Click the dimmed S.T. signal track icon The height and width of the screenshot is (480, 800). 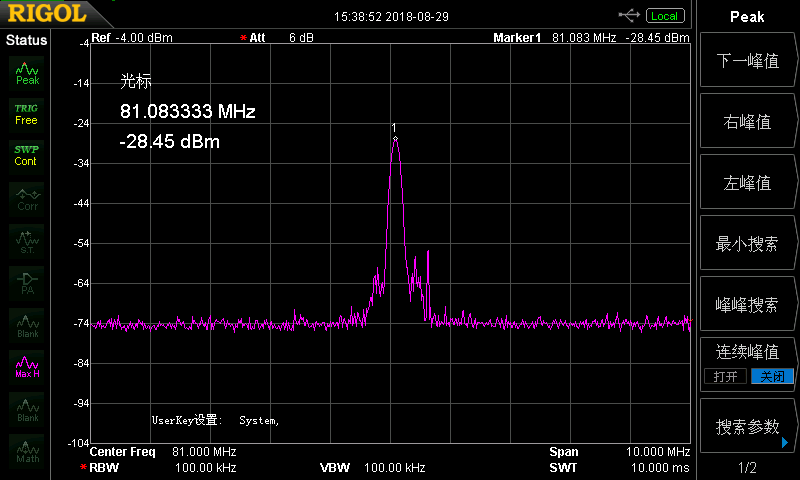(x=27, y=241)
